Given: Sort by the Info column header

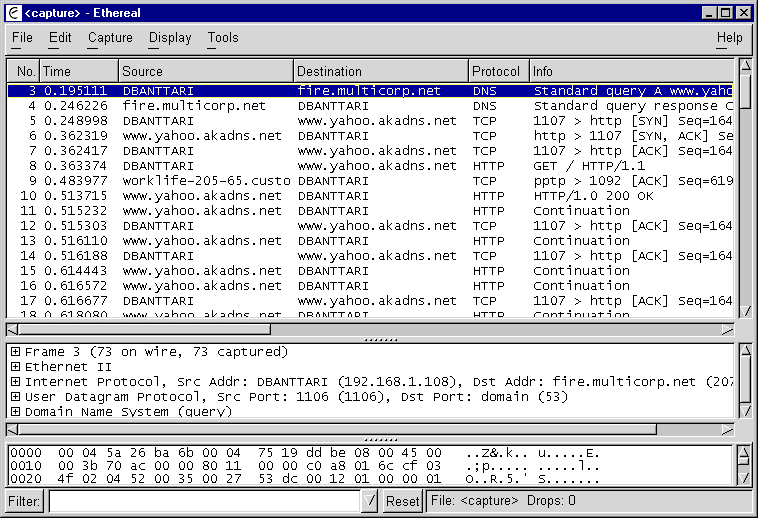Looking at the screenshot, I should coord(632,72).
